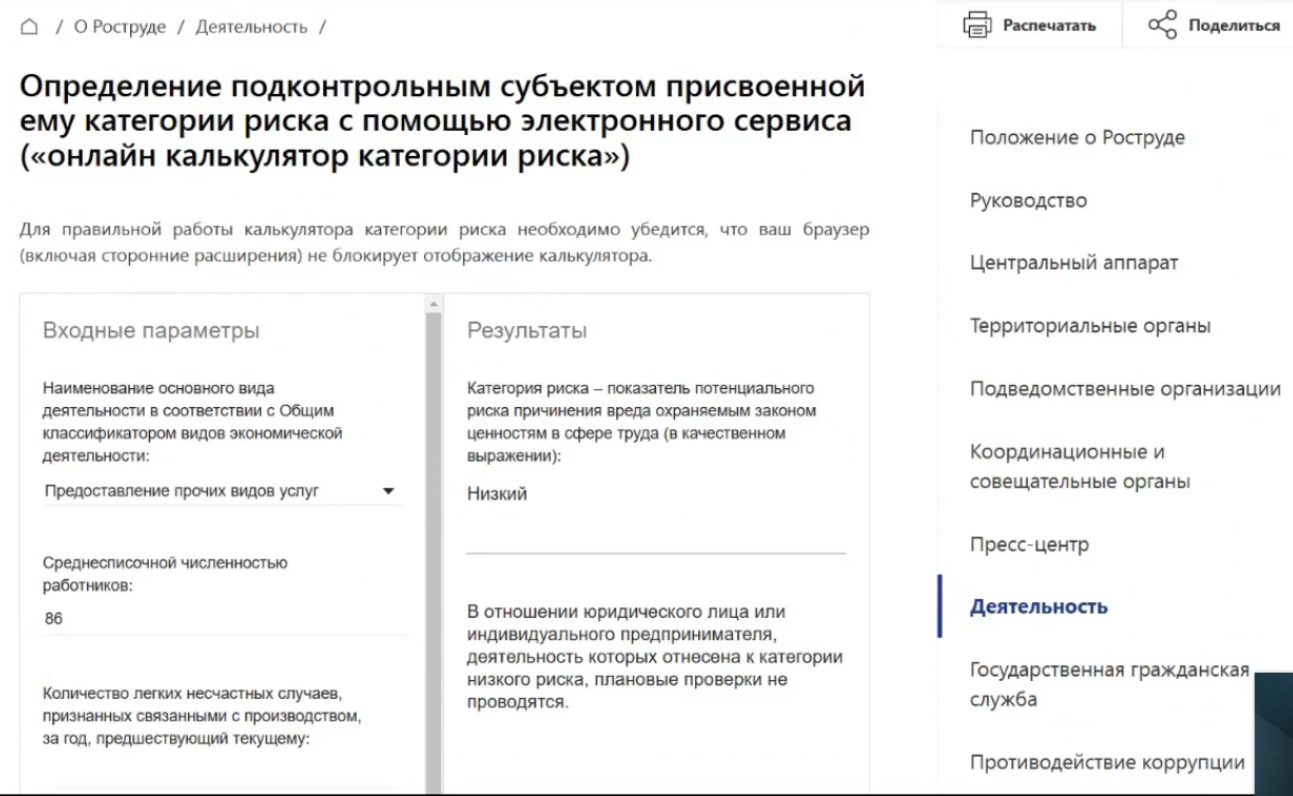Open the activity type dropdown arrow
1293x796 pixels.
pyautogui.click(x=389, y=491)
